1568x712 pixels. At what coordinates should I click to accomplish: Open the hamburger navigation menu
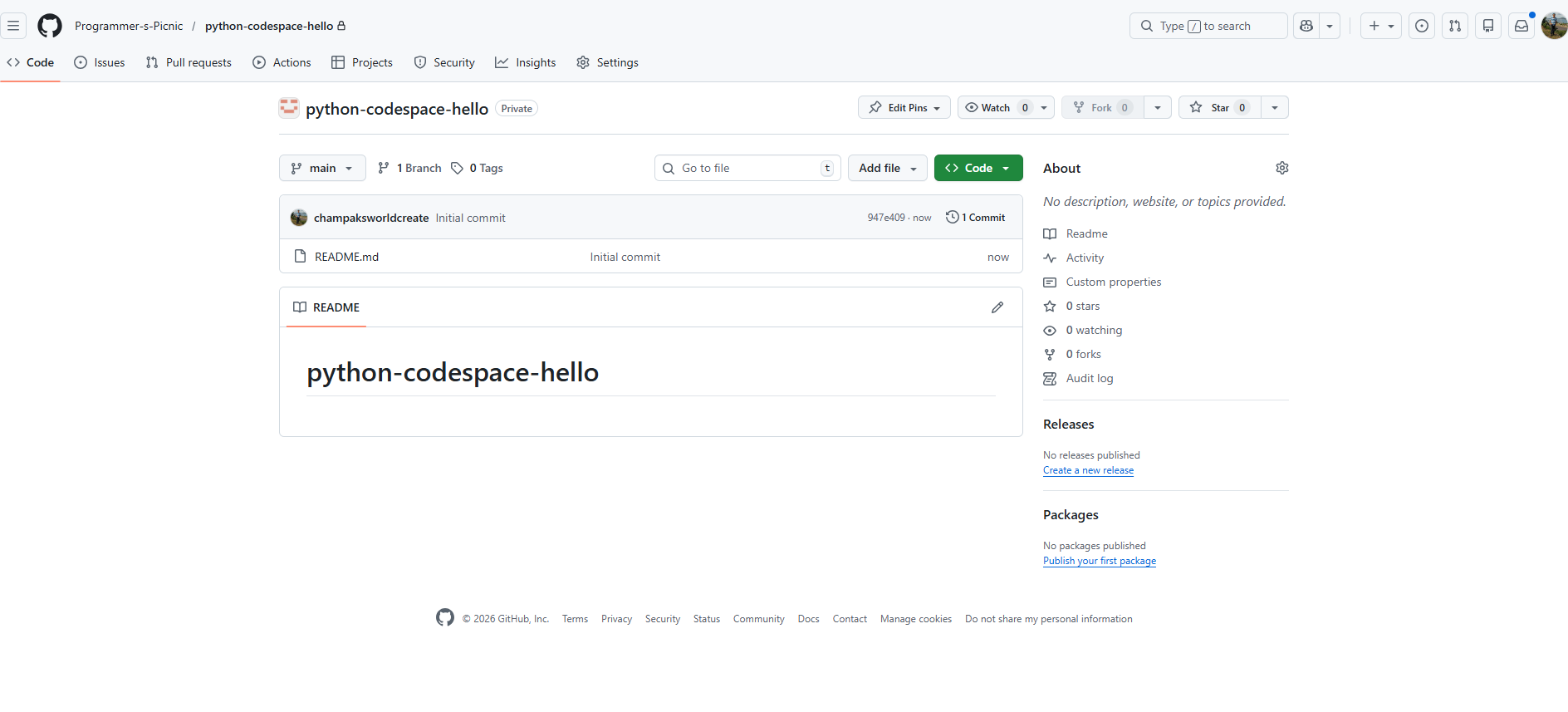[13, 26]
